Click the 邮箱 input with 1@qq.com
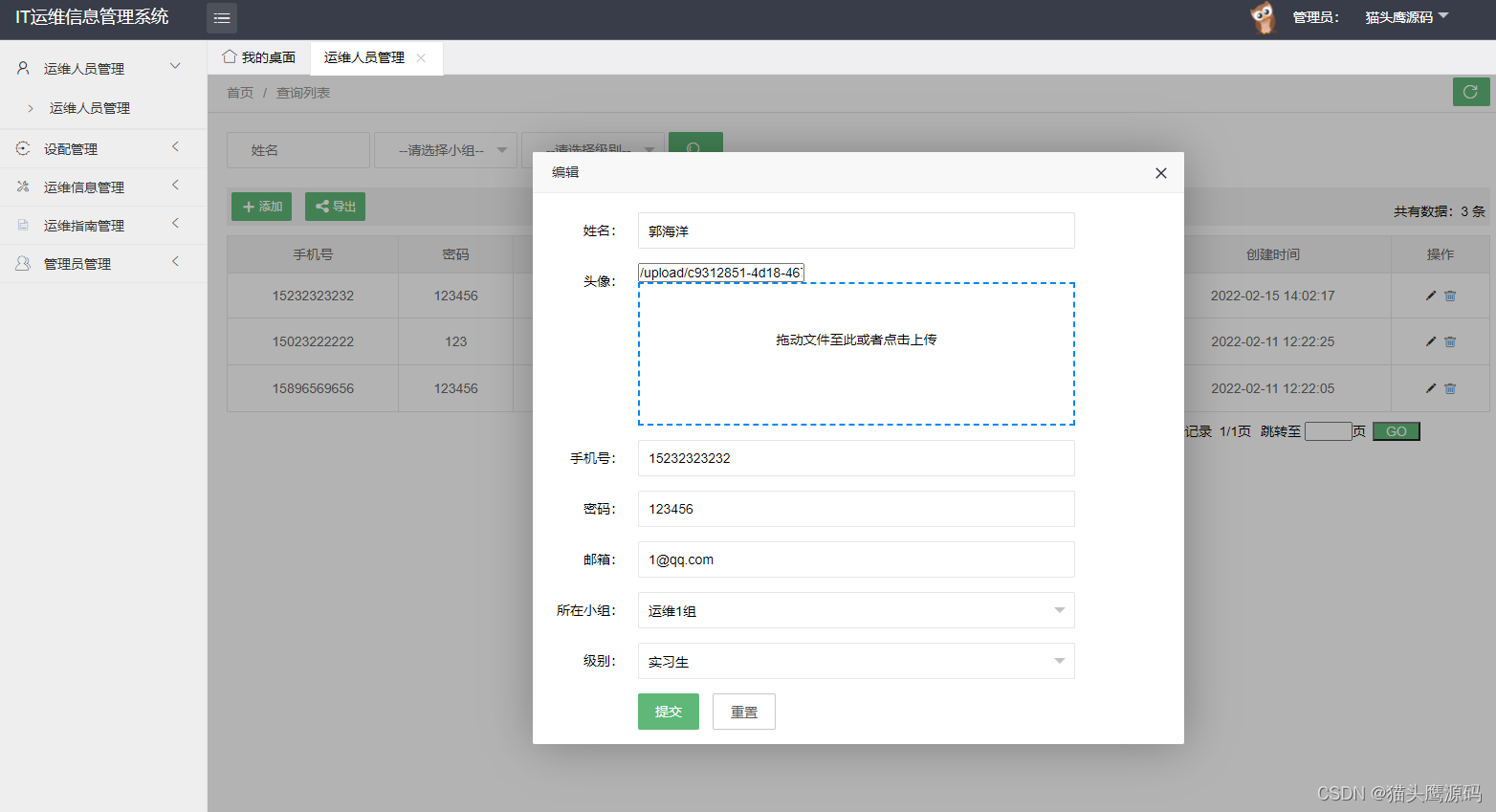 pos(856,560)
